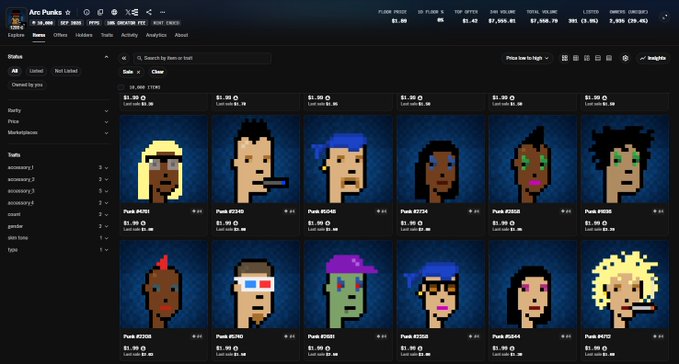The height and width of the screenshot is (364, 679).
Task: Remove the Sale filter chip
Action: point(139,72)
